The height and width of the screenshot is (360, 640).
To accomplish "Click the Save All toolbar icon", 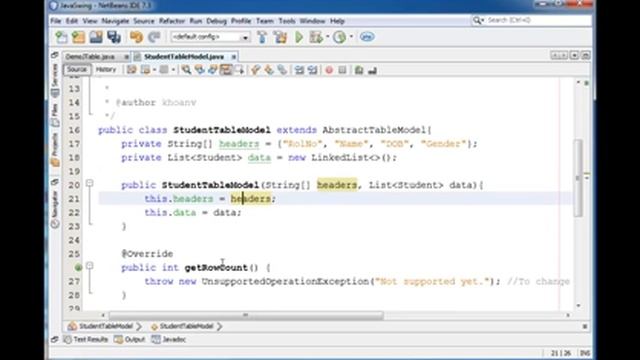I will click(114, 37).
